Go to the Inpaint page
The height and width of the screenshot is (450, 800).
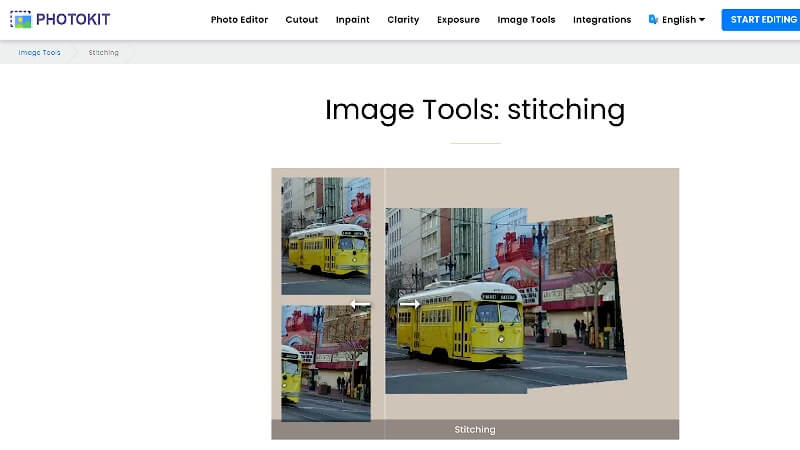pos(353,19)
